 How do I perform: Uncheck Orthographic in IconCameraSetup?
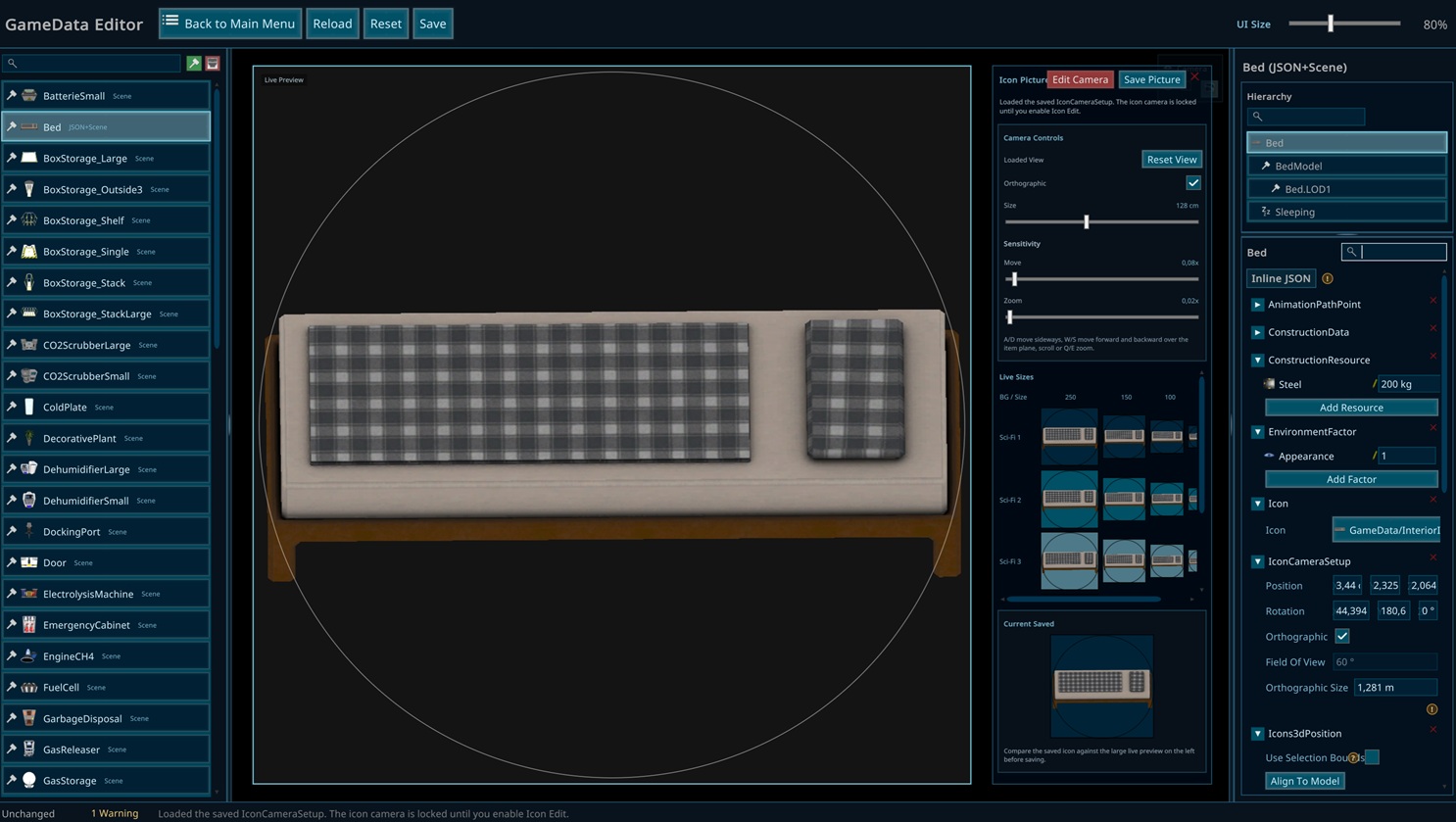[x=1341, y=637]
